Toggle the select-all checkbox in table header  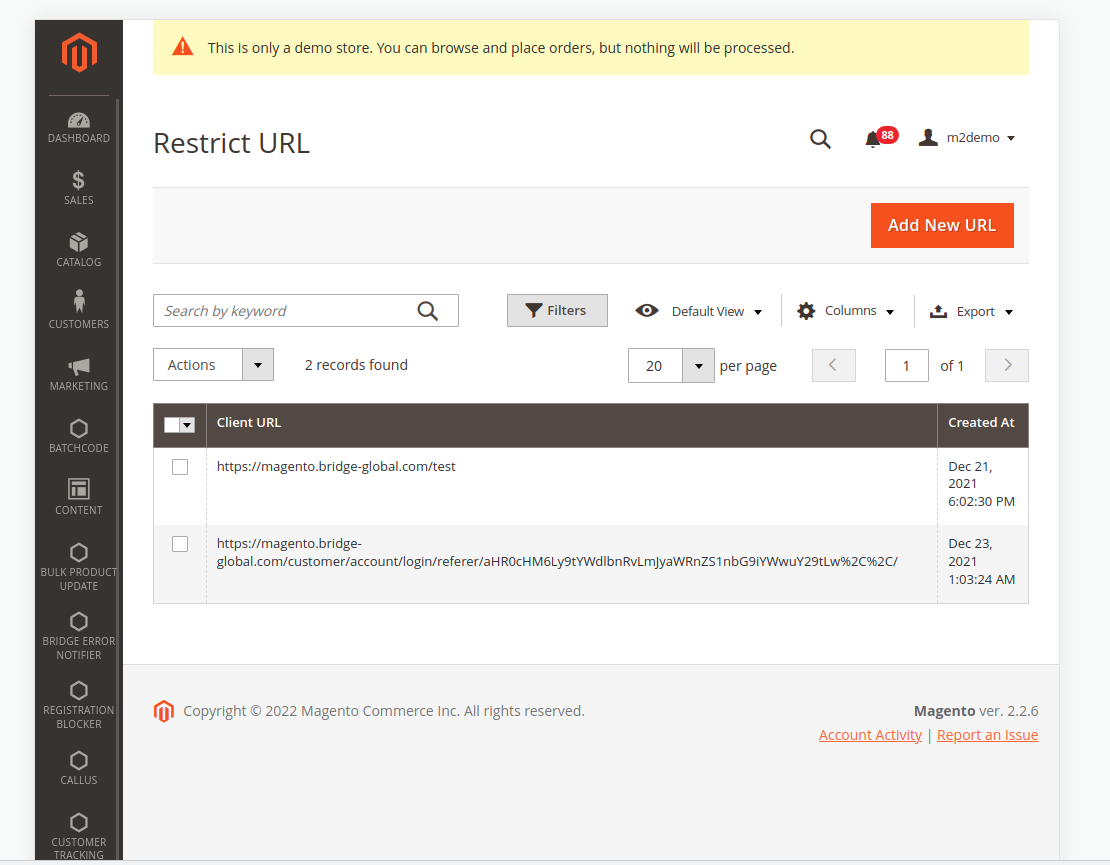pos(172,425)
